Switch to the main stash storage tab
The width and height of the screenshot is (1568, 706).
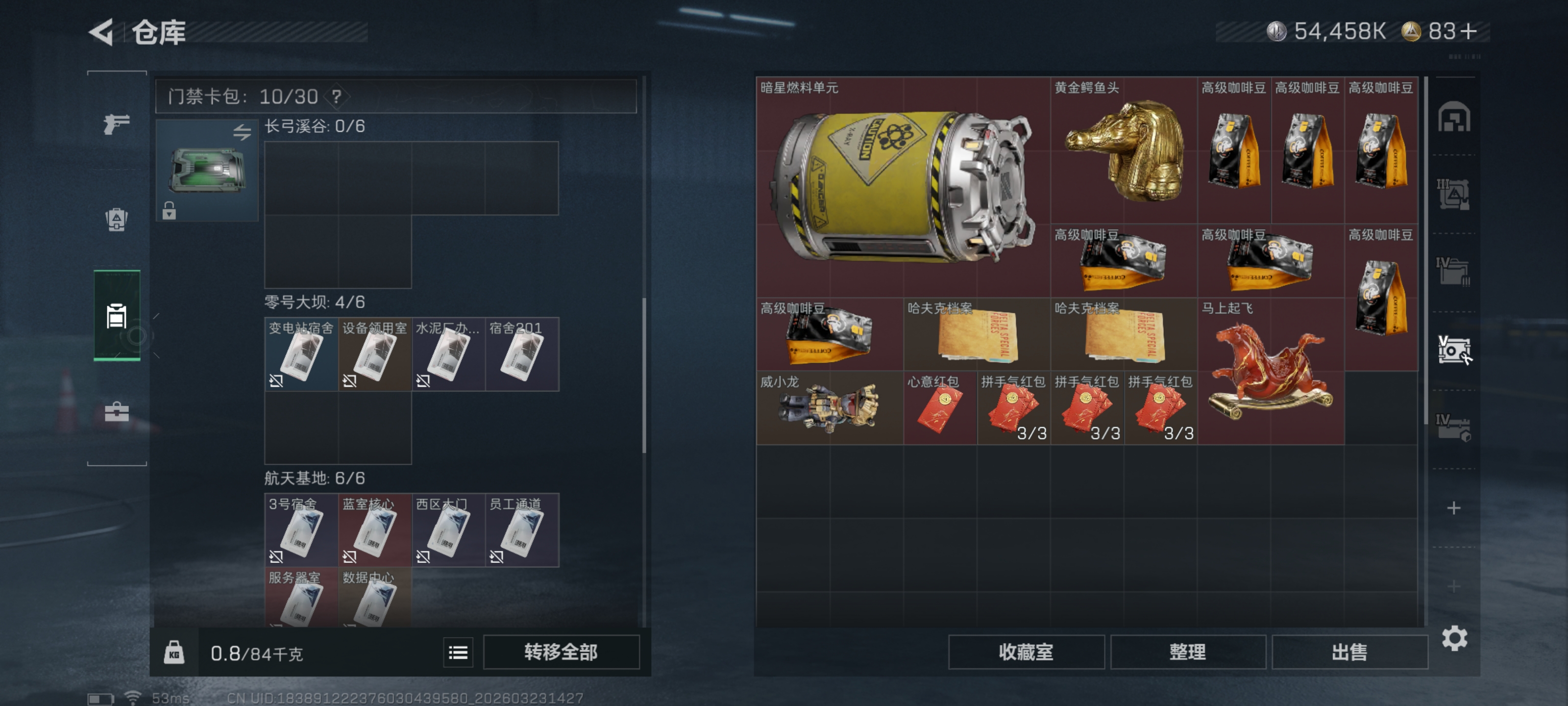[x=1453, y=116]
